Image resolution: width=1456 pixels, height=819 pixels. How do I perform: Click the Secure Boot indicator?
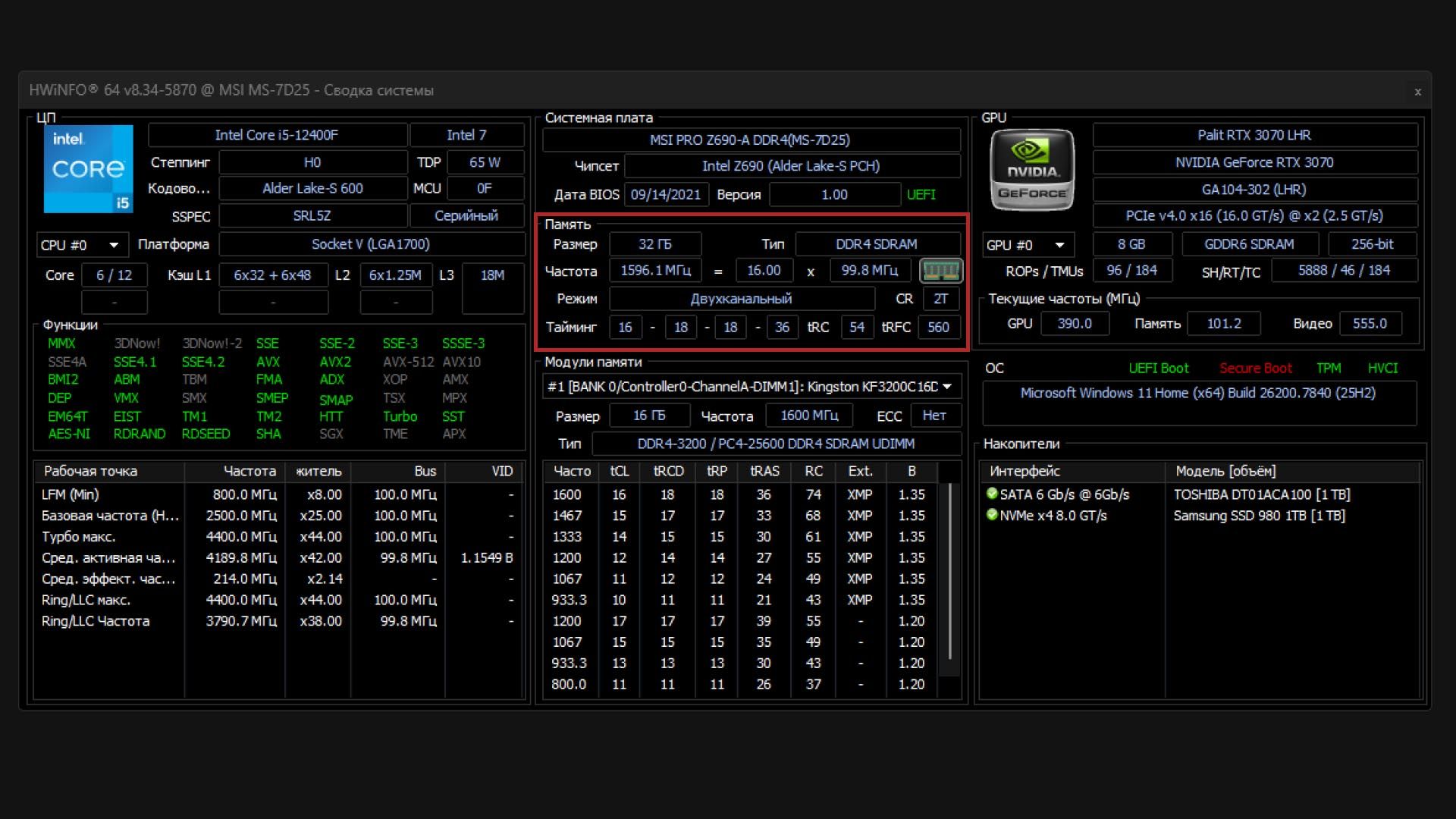[1255, 368]
